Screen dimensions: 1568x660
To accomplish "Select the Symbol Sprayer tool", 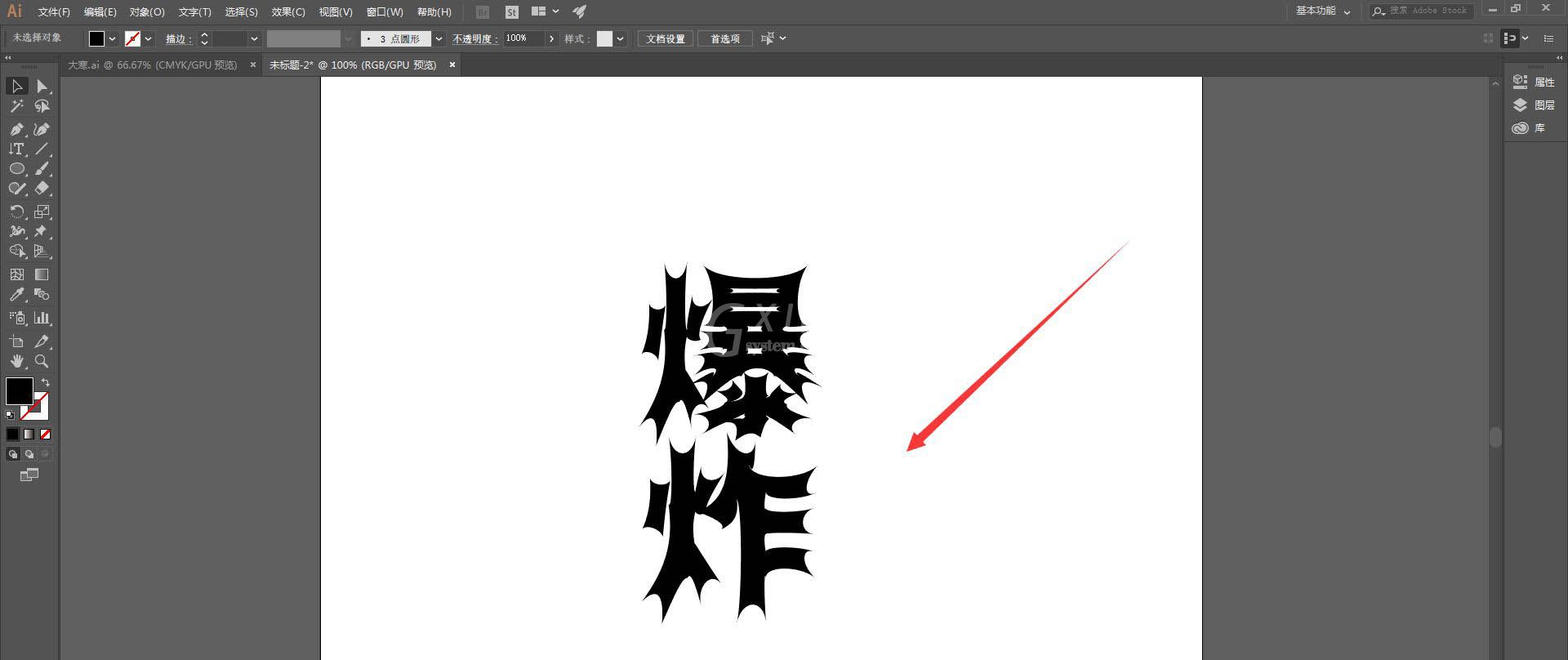I will click(x=16, y=318).
